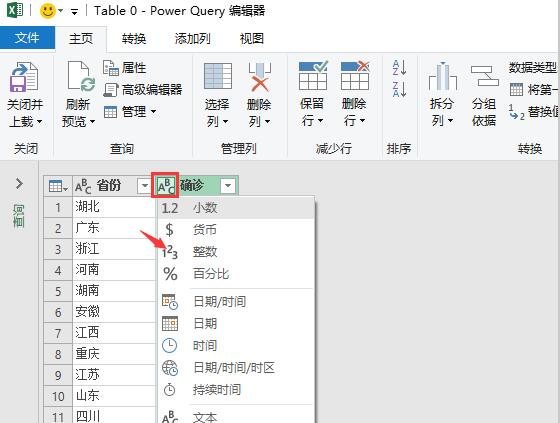560x423 pixels.
Task: Sort descending with Z-A icon
Action: (399, 89)
